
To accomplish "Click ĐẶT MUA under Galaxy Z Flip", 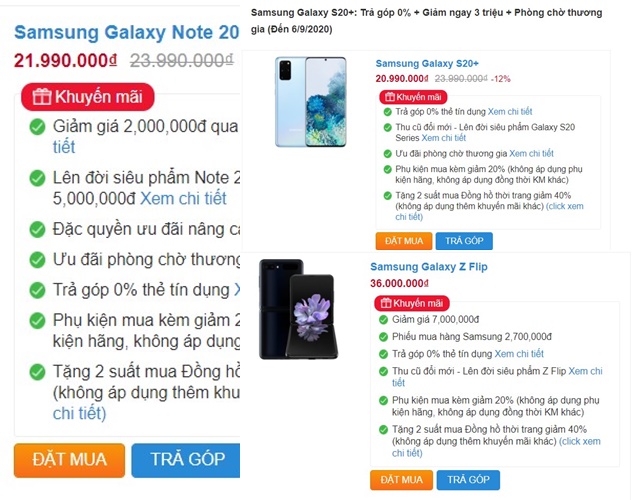I will click(401, 480).
